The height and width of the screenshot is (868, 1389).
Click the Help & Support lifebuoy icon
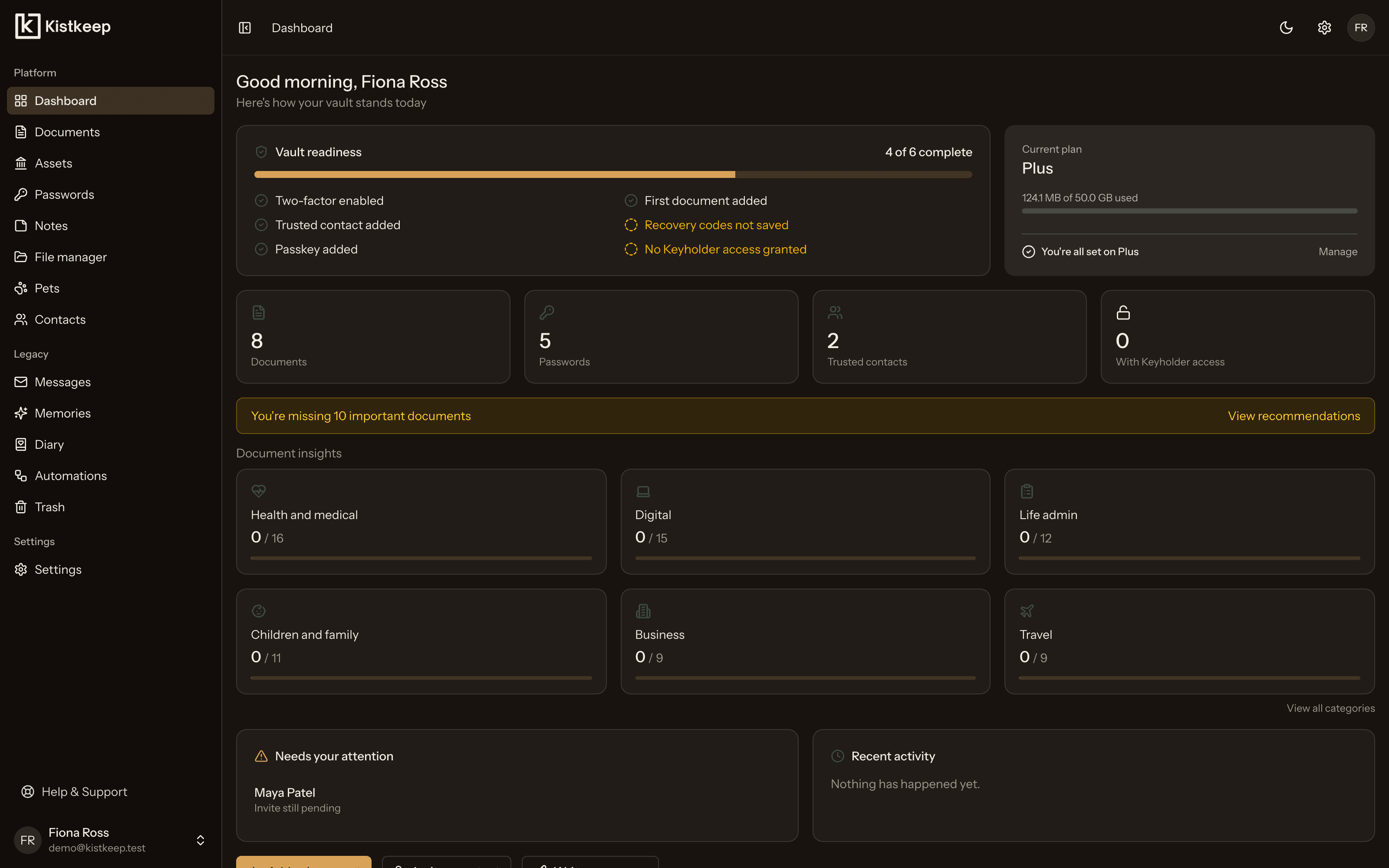pos(27,792)
